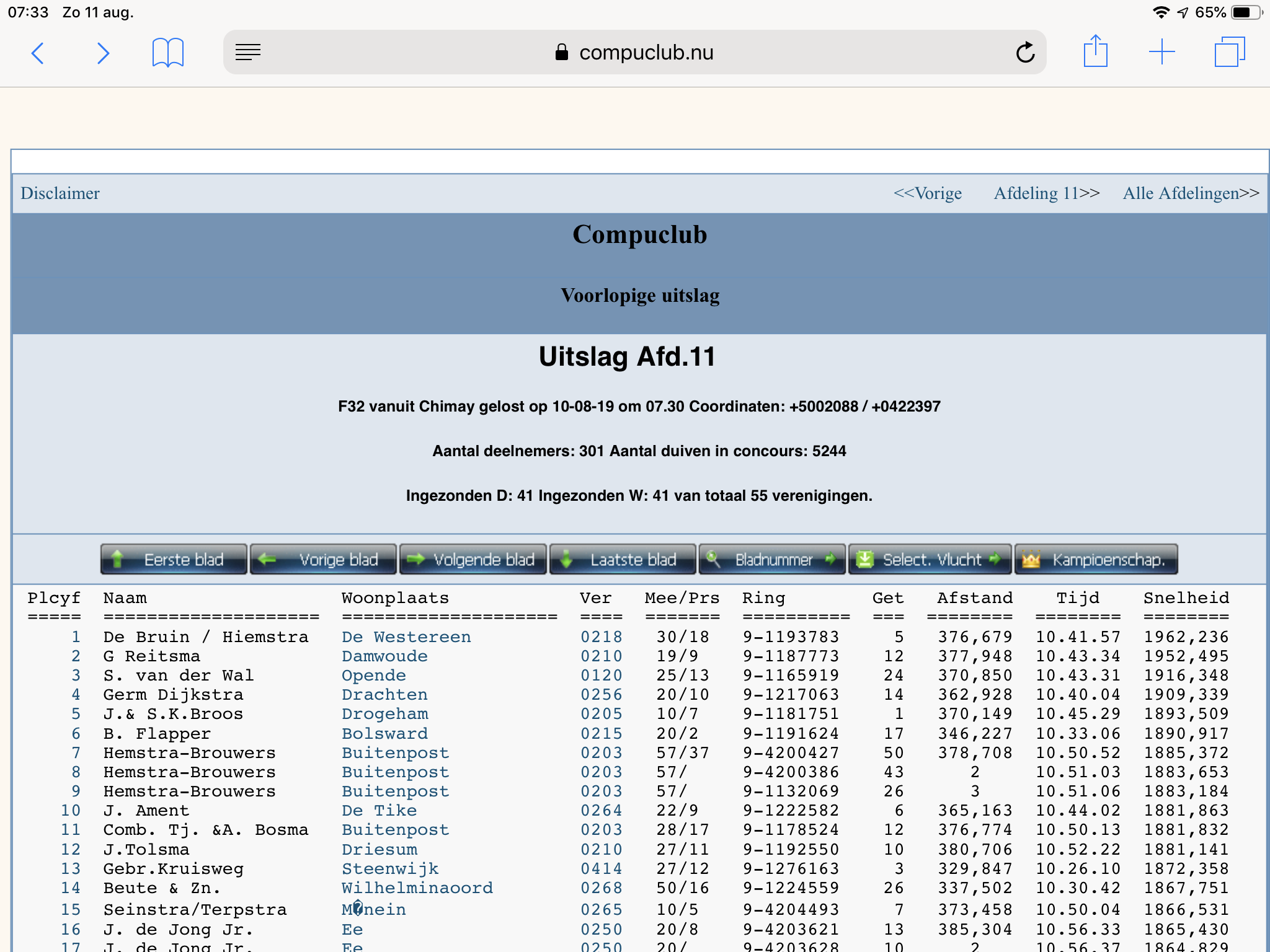Screen dimensions: 1270x952
Task: Open vereniging 0256 link
Action: click(602, 695)
